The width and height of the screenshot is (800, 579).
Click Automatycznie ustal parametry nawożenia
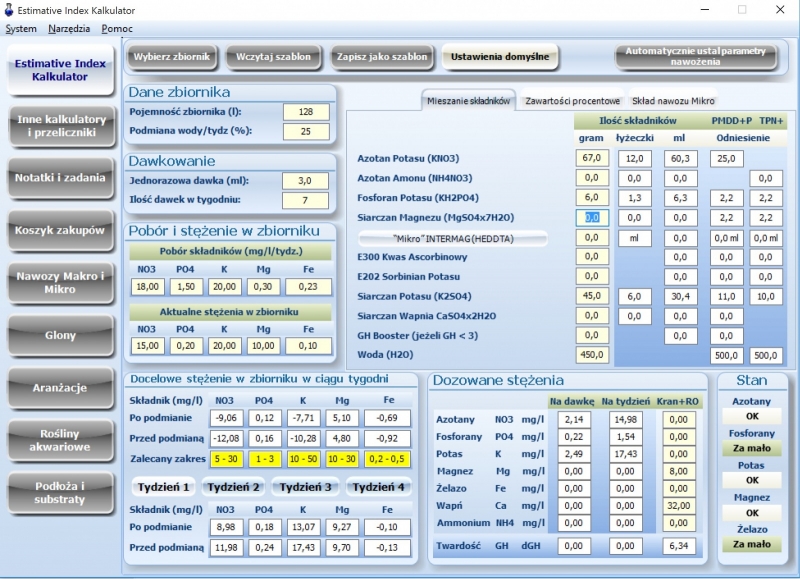click(x=695, y=57)
